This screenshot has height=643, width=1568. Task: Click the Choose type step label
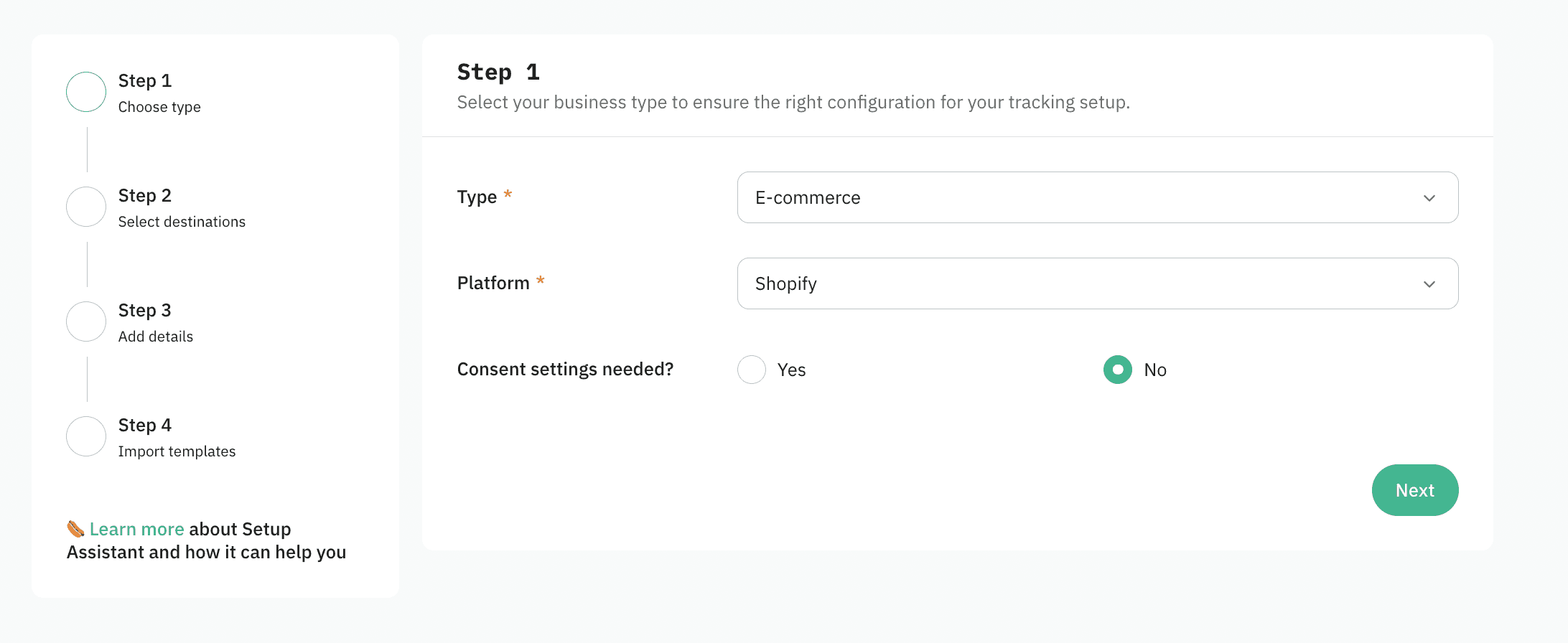[159, 106]
